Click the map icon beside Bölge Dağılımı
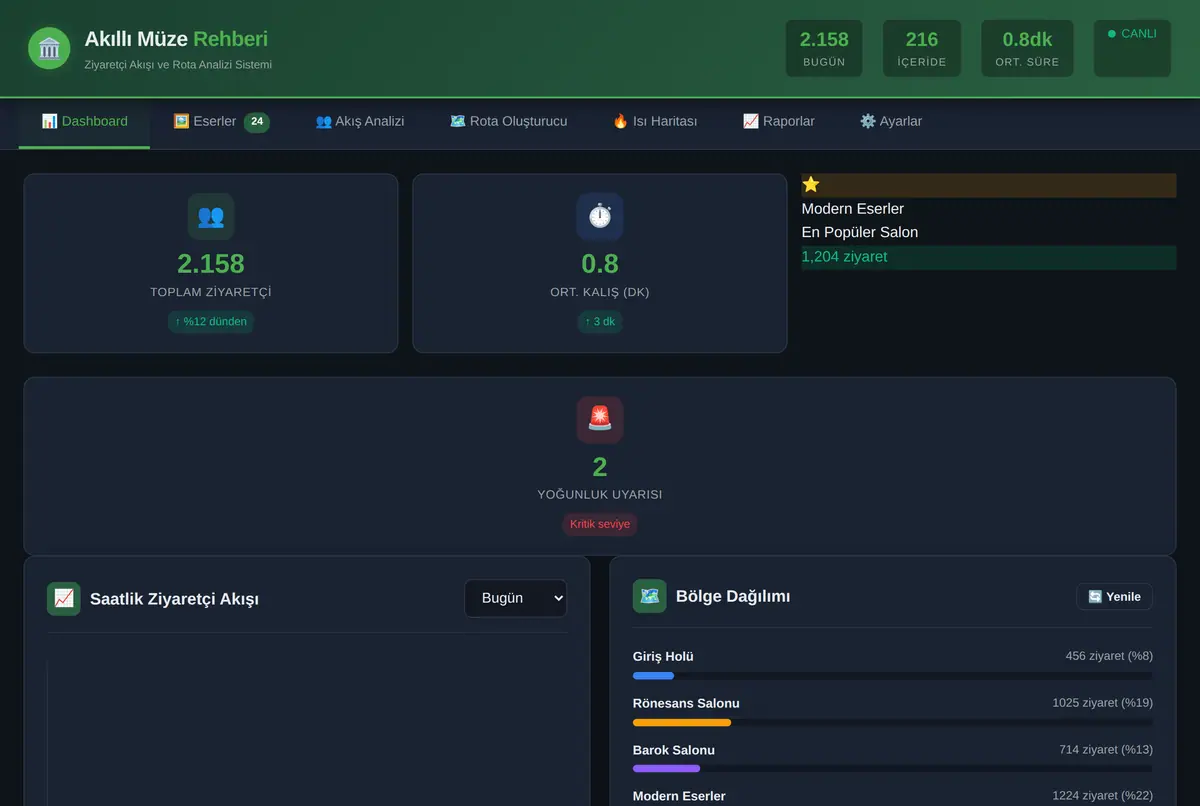This screenshot has height=806, width=1200. coord(650,596)
